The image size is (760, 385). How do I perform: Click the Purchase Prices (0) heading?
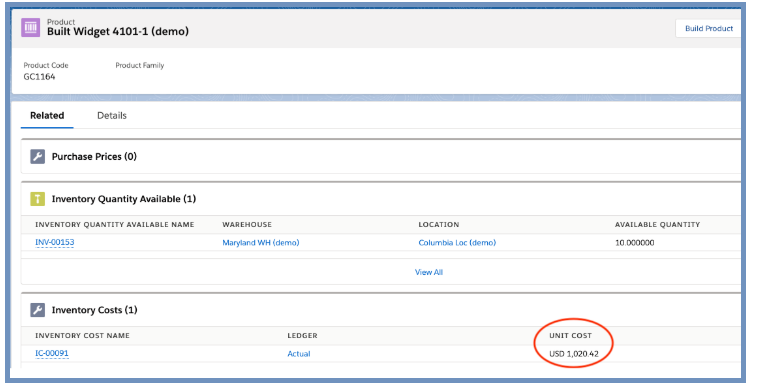pos(94,157)
